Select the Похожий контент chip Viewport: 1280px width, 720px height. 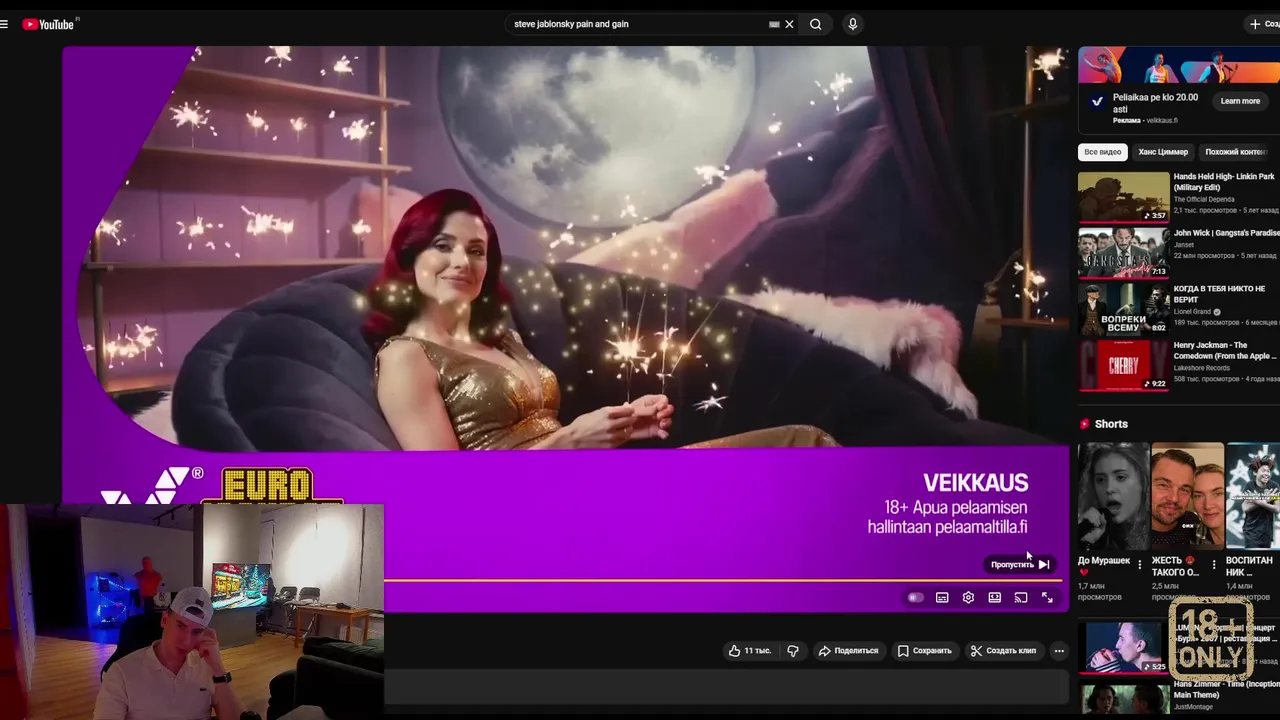coord(1237,152)
